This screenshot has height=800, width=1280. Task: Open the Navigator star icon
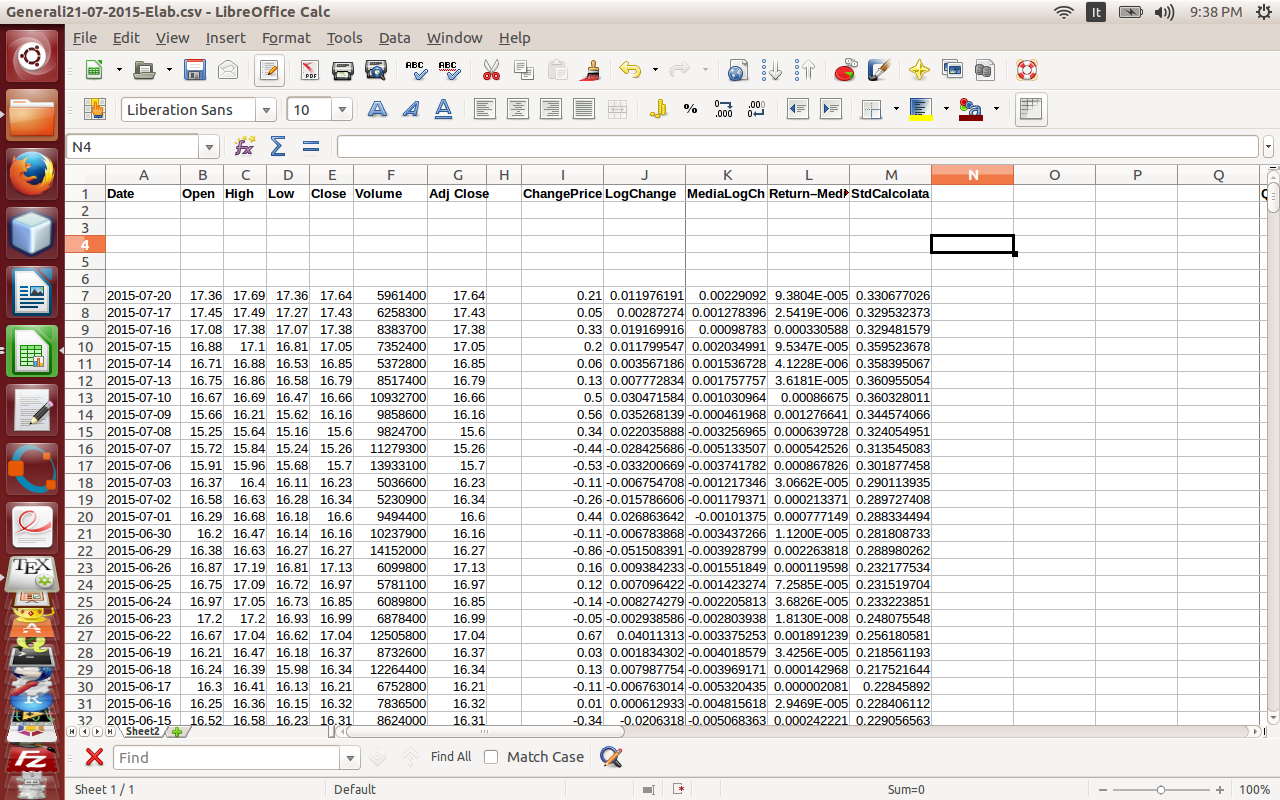919,70
